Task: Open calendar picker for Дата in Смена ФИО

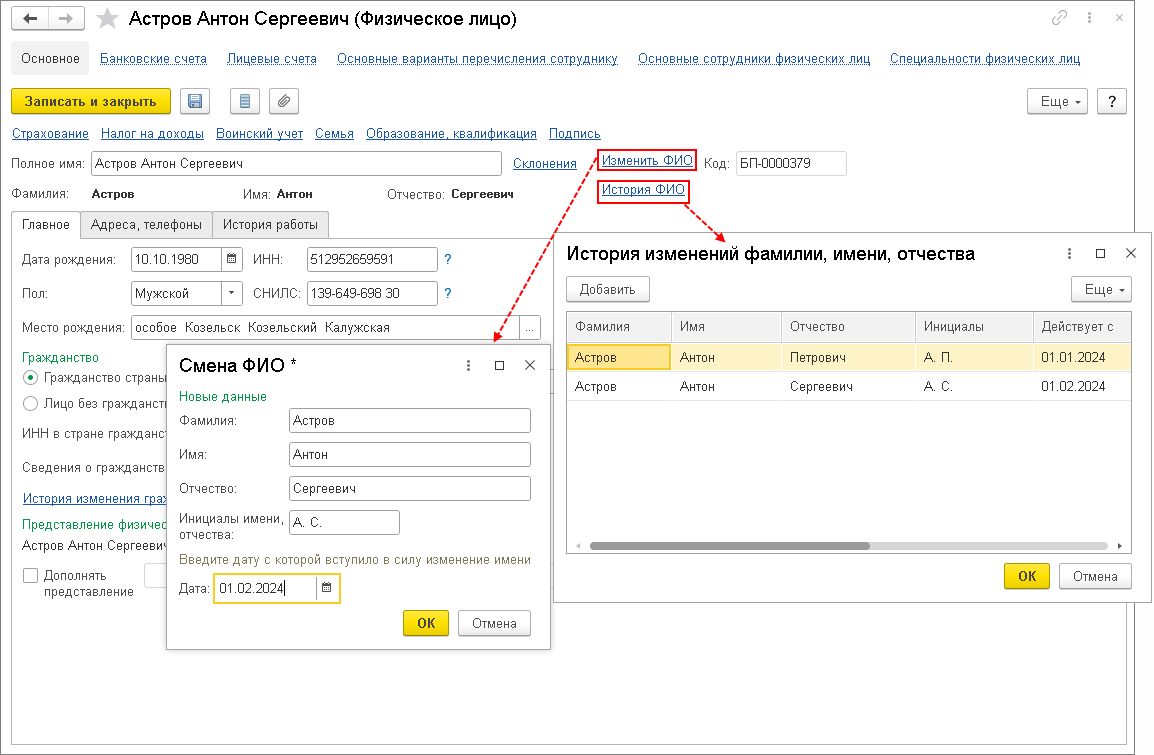Action: point(327,588)
